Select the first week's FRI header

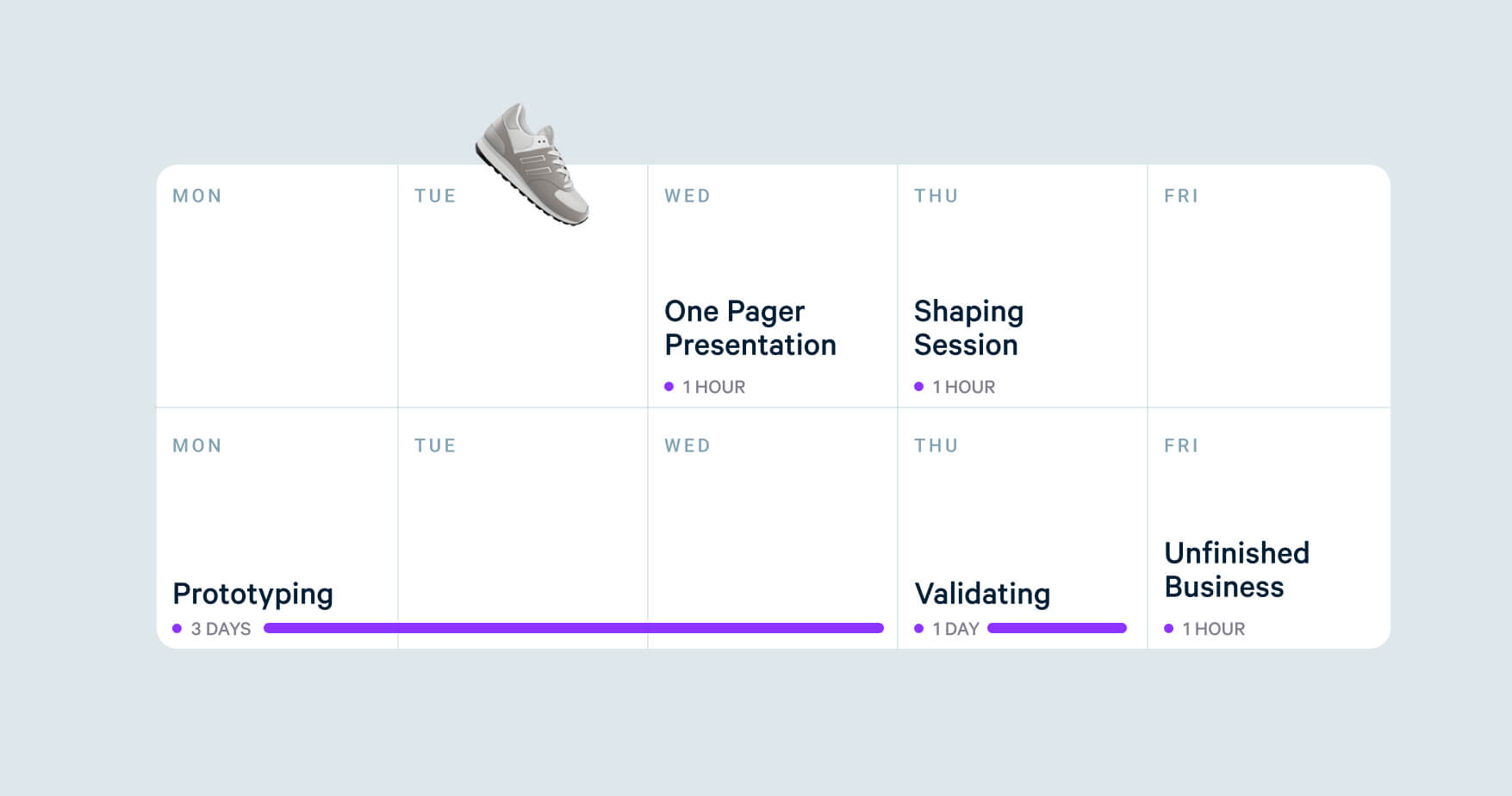point(1181,196)
